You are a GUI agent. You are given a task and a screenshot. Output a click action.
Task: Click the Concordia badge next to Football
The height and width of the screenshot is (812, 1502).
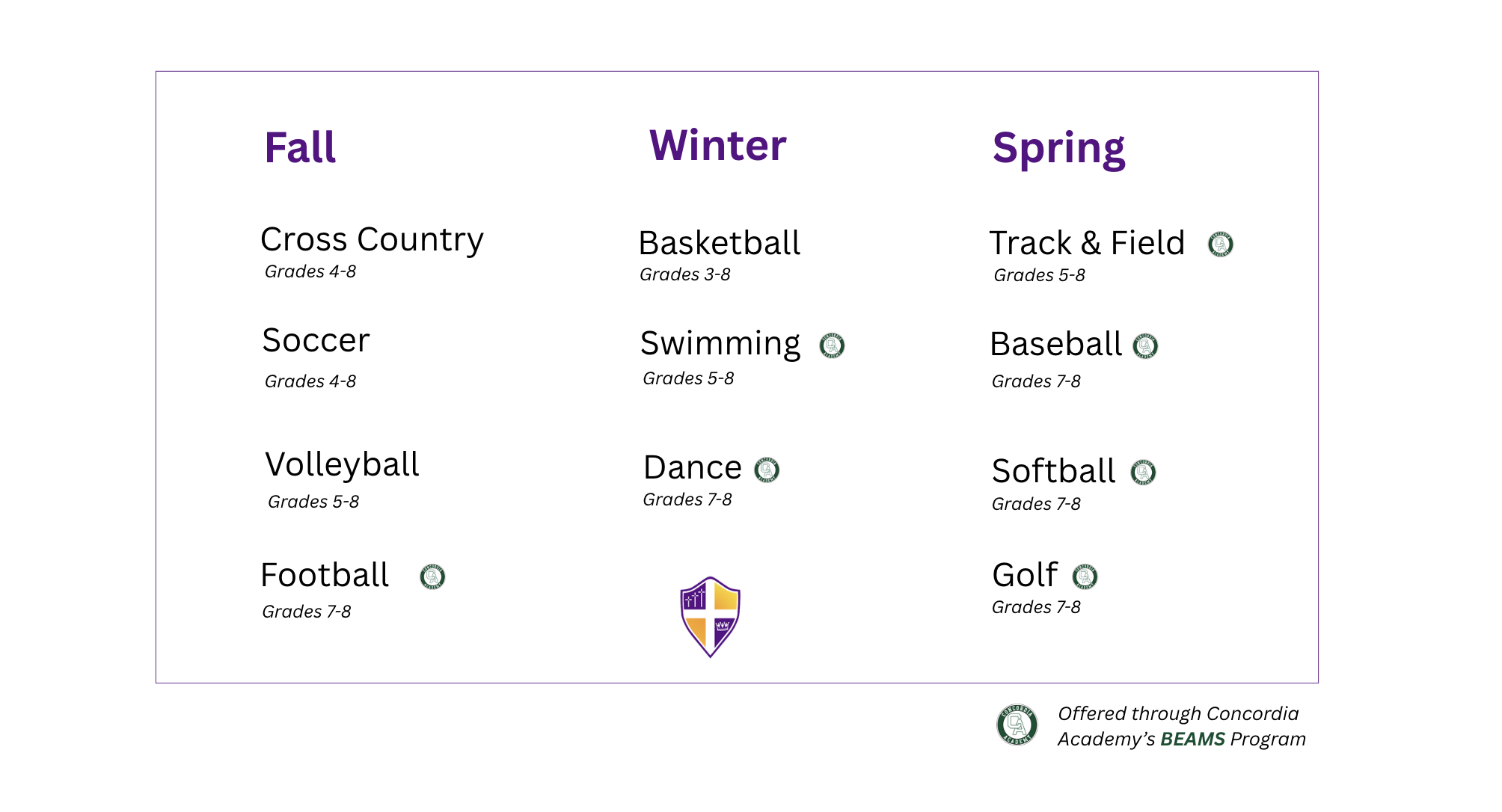[x=432, y=576]
